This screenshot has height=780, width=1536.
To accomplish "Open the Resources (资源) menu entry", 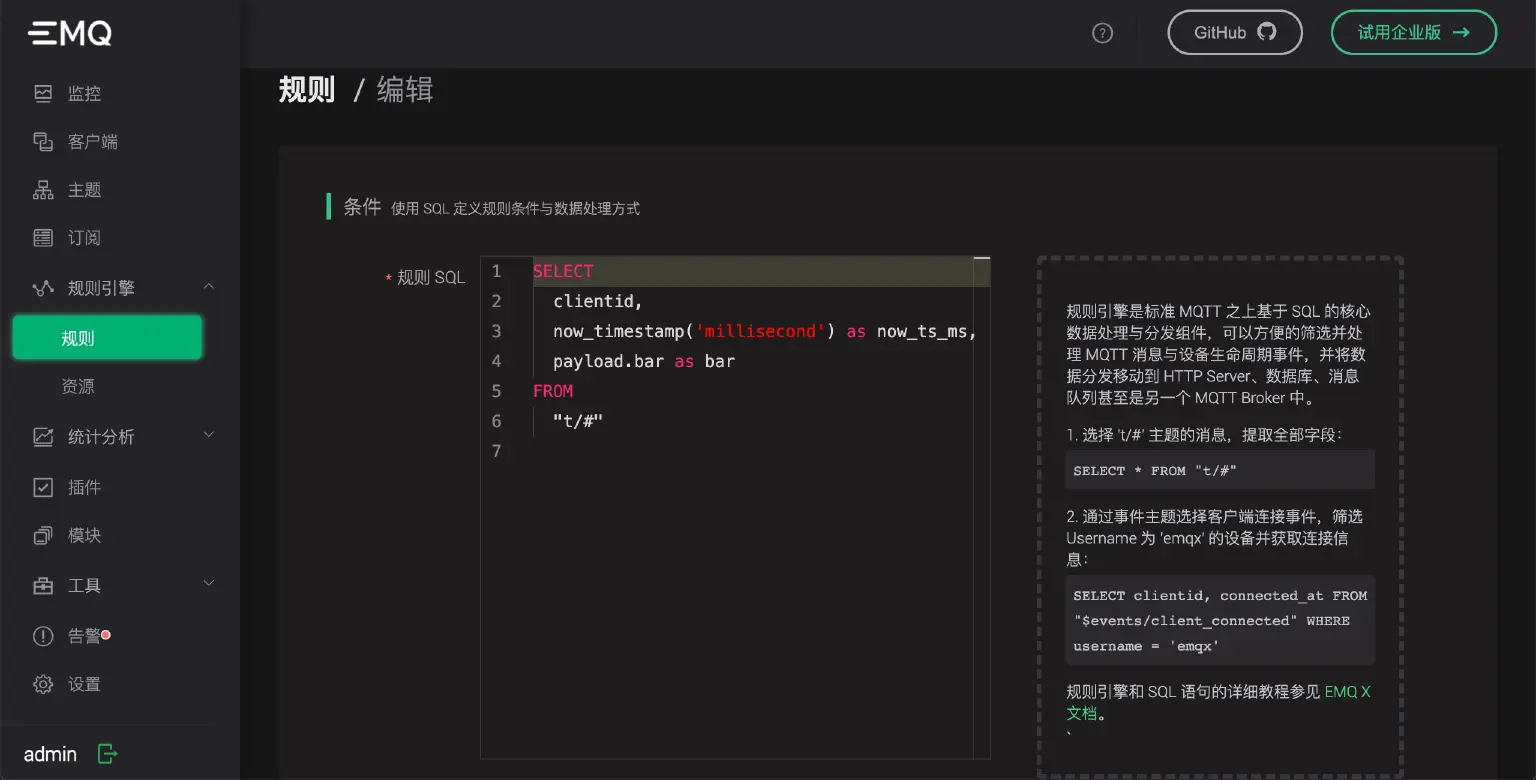I will pos(77,387).
